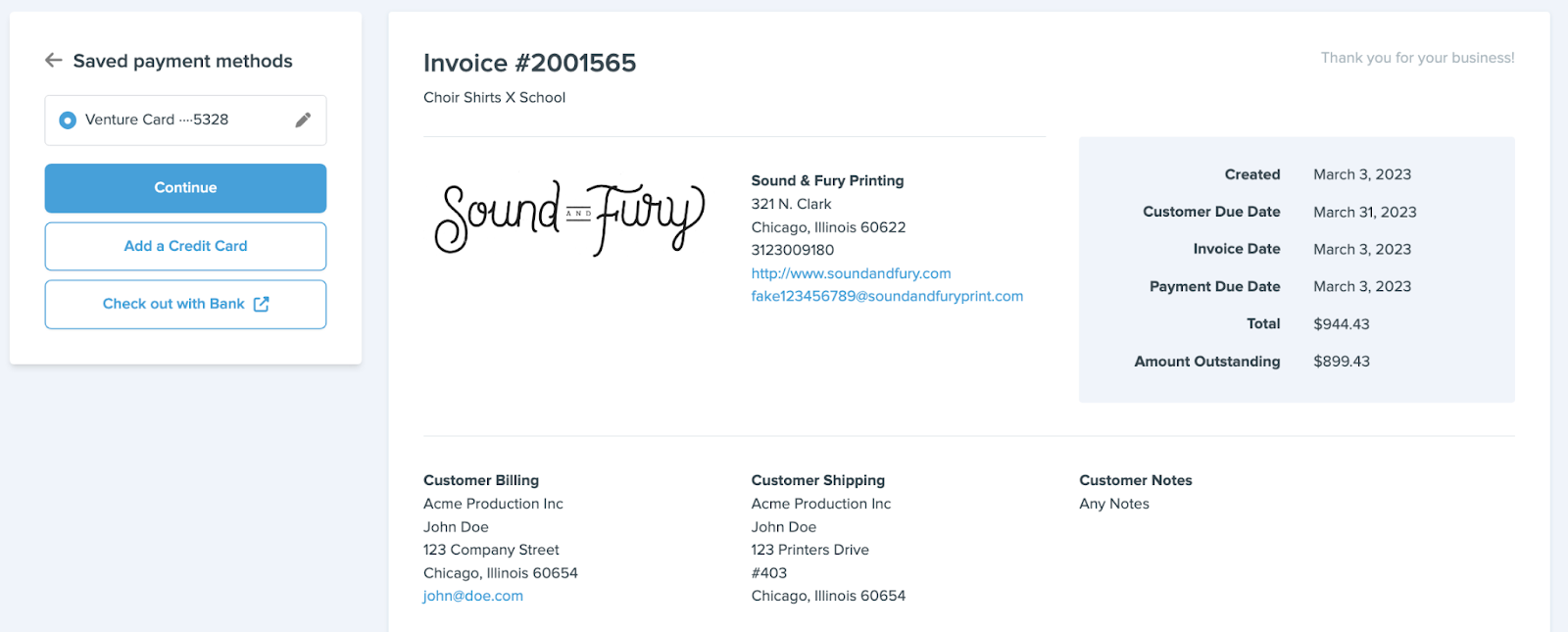The height and width of the screenshot is (632, 1568).
Task: Click the Thank you for your business text
Action: [1417, 58]
